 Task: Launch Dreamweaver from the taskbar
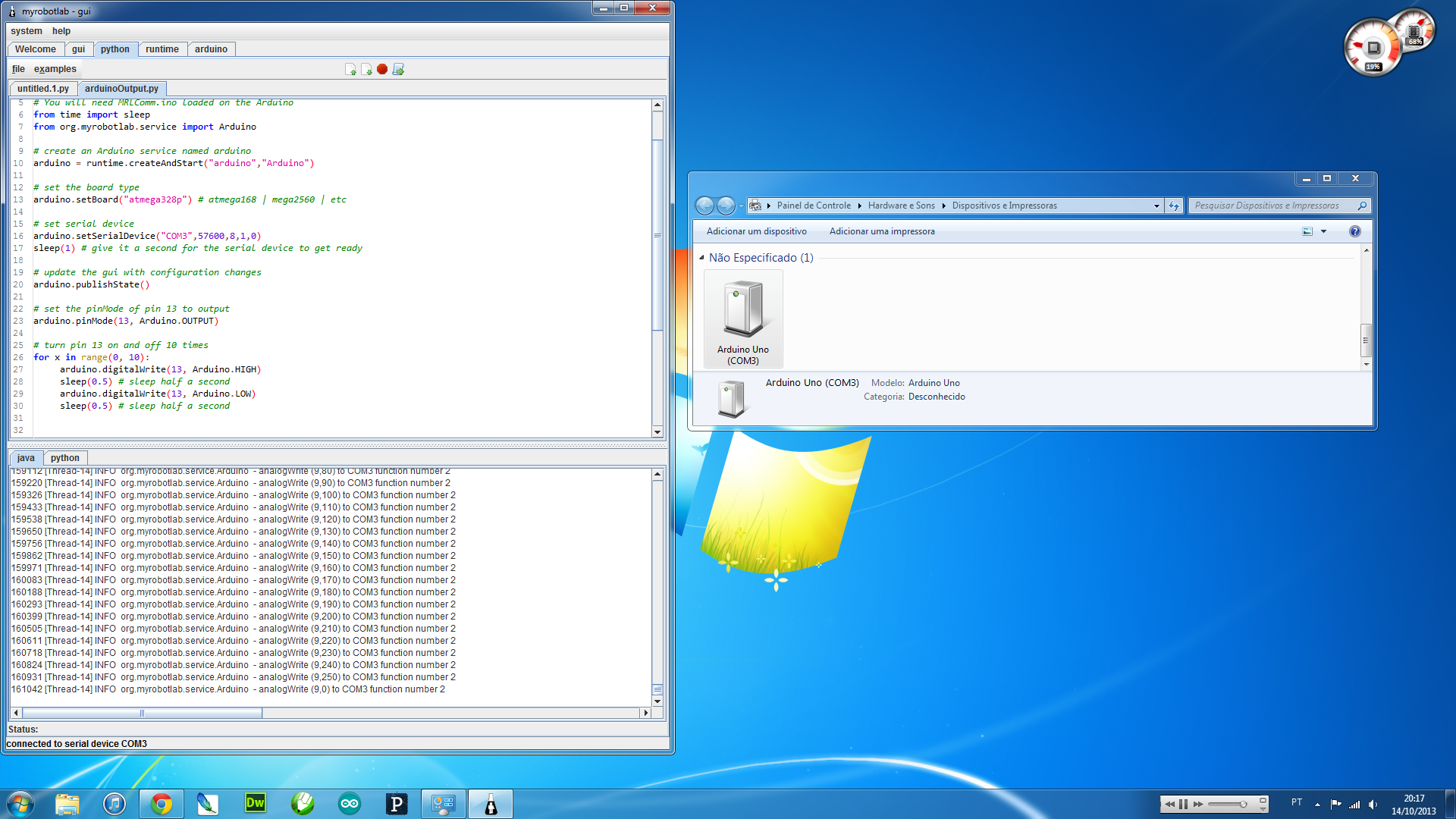[x=256, y=804]
